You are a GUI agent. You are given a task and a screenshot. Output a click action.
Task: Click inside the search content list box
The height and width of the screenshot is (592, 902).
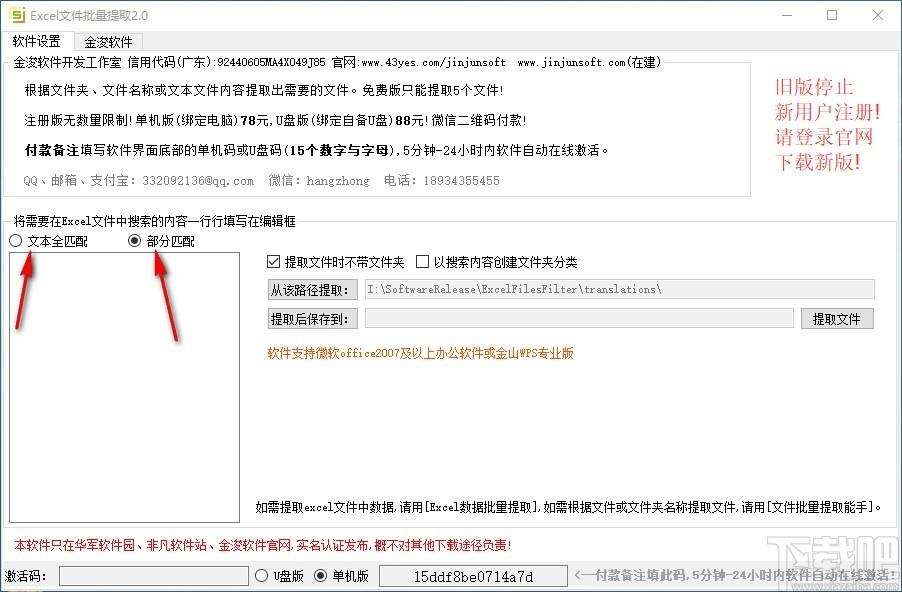pos(124,387)
